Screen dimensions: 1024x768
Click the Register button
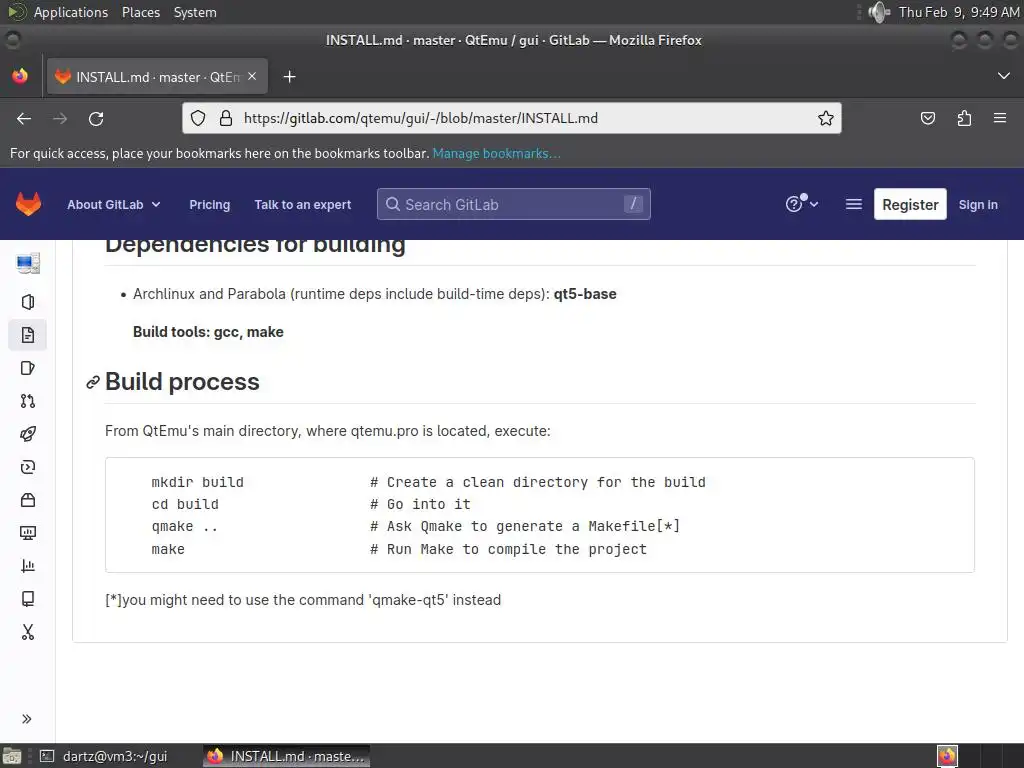tap(910, 204)
